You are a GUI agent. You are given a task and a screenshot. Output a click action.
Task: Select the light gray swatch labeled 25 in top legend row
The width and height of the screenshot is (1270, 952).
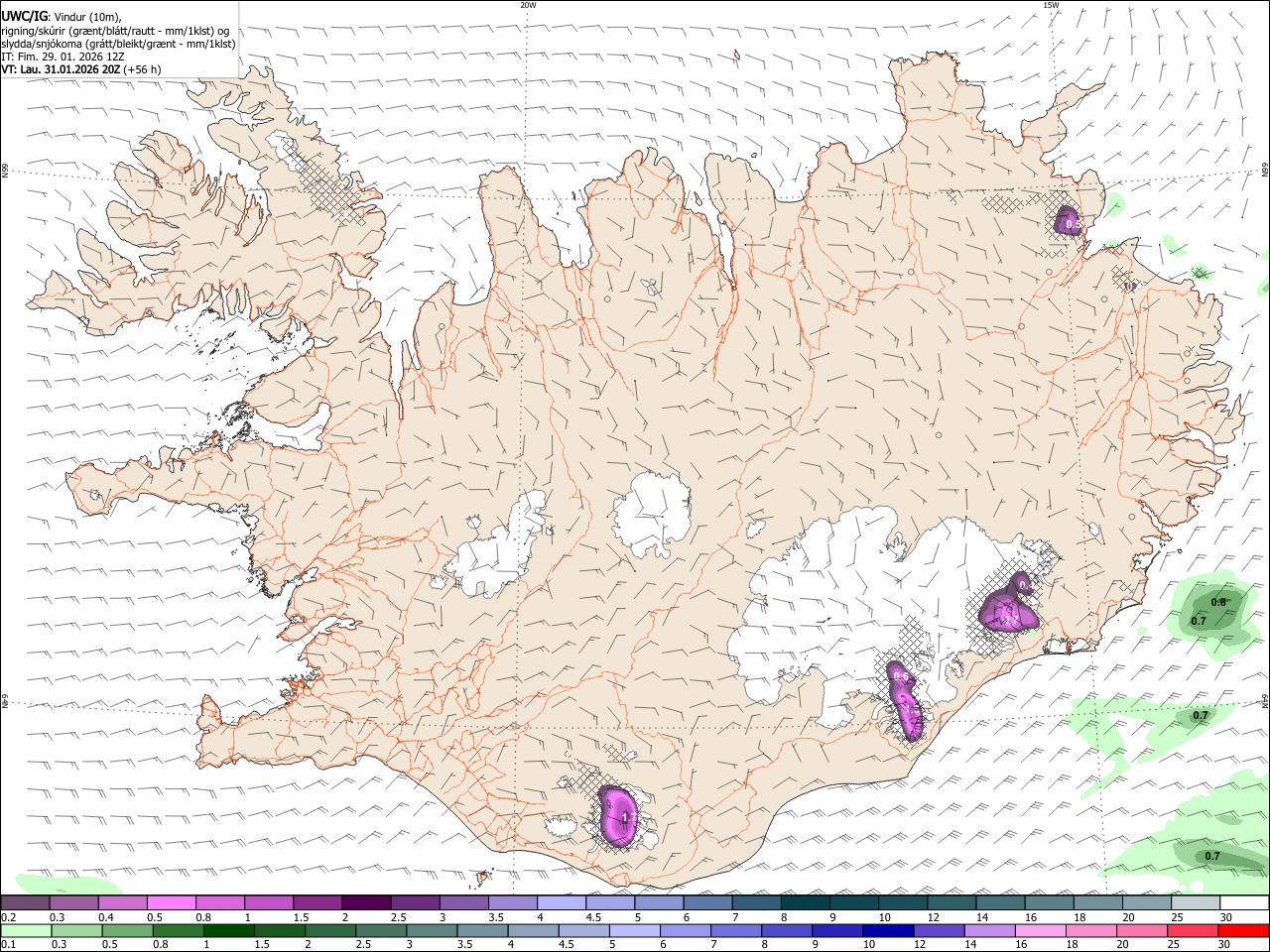(x=1196, y=903)
